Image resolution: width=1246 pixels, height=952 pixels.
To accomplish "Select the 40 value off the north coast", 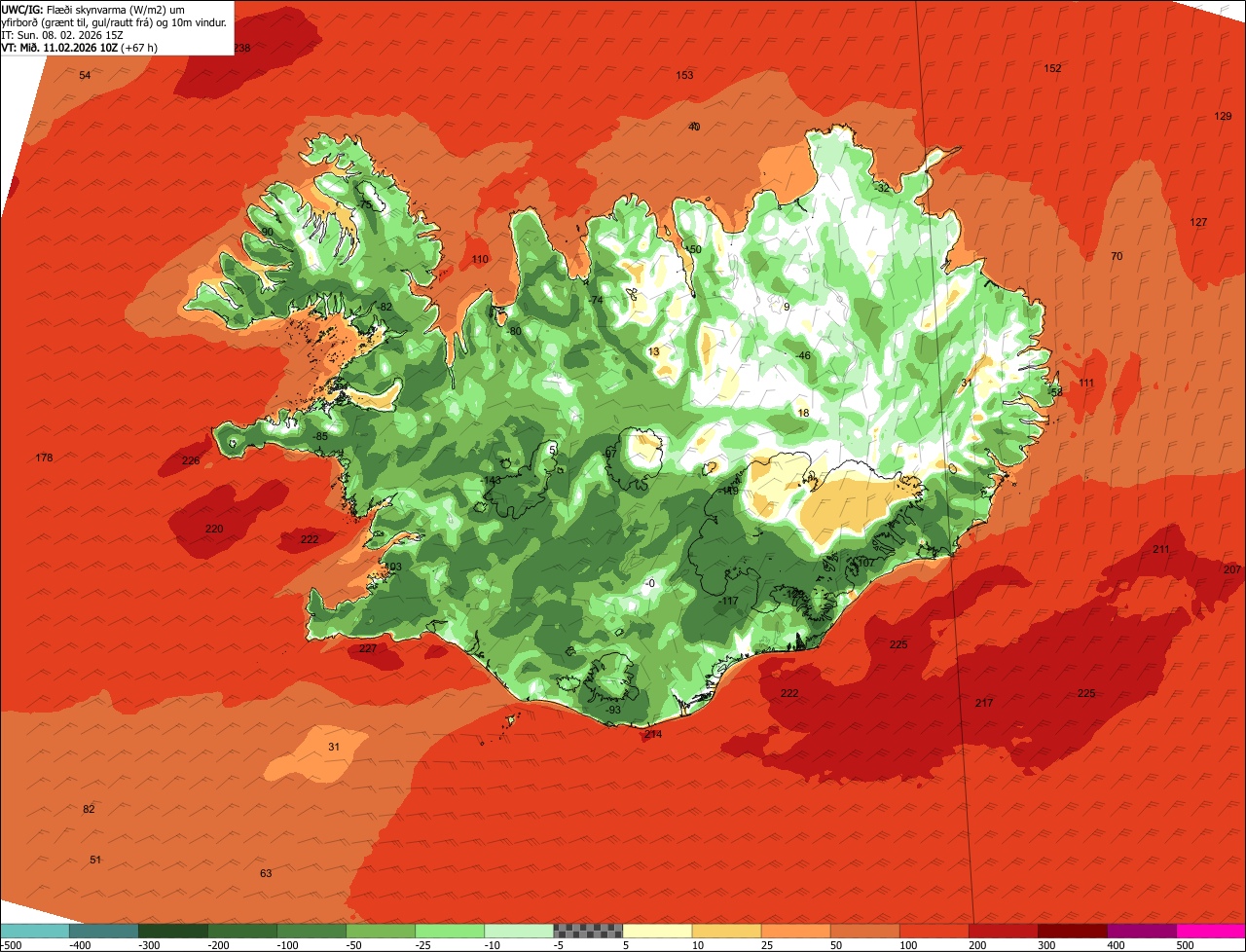I will tap(694, 127).
